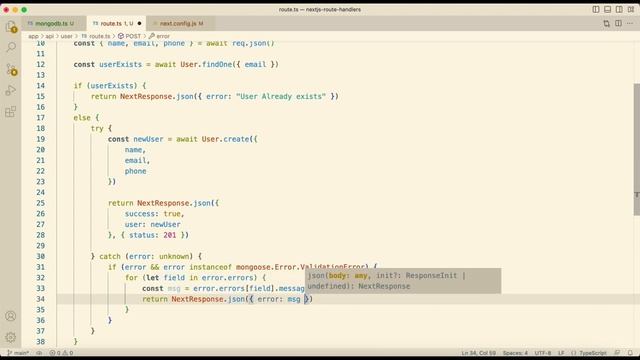Viewport: 640px width, 360px height.
Task: Click "User.create" on line 19
Action: pos(225,139)
